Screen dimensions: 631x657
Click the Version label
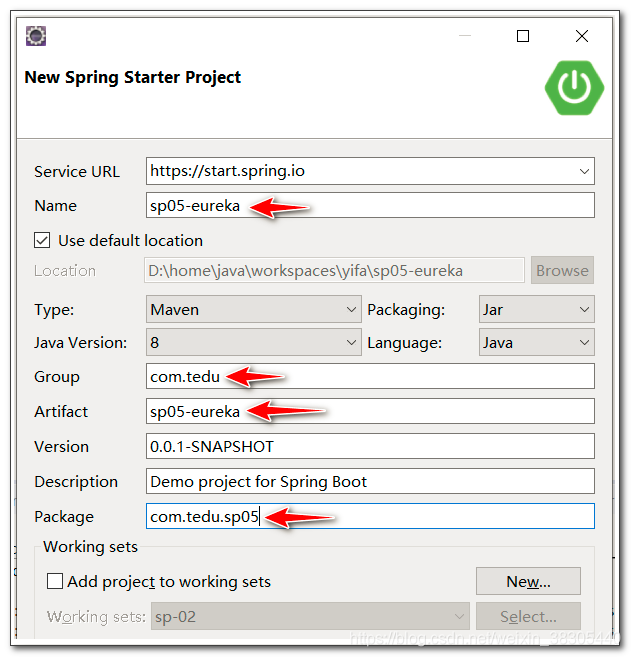[62, 447]
